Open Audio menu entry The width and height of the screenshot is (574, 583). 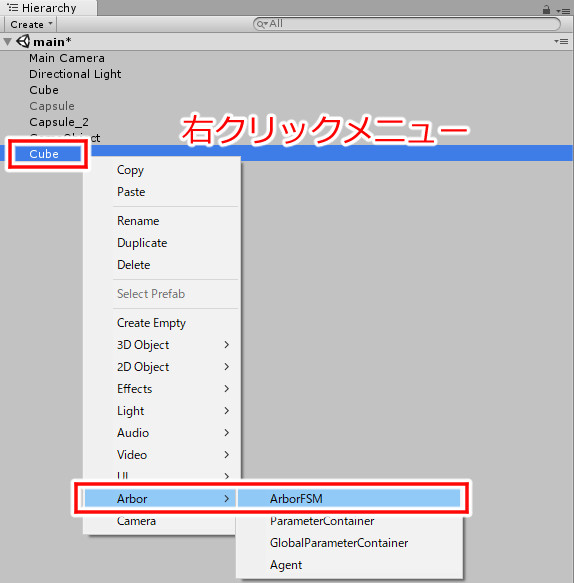(x=162, y=432)
